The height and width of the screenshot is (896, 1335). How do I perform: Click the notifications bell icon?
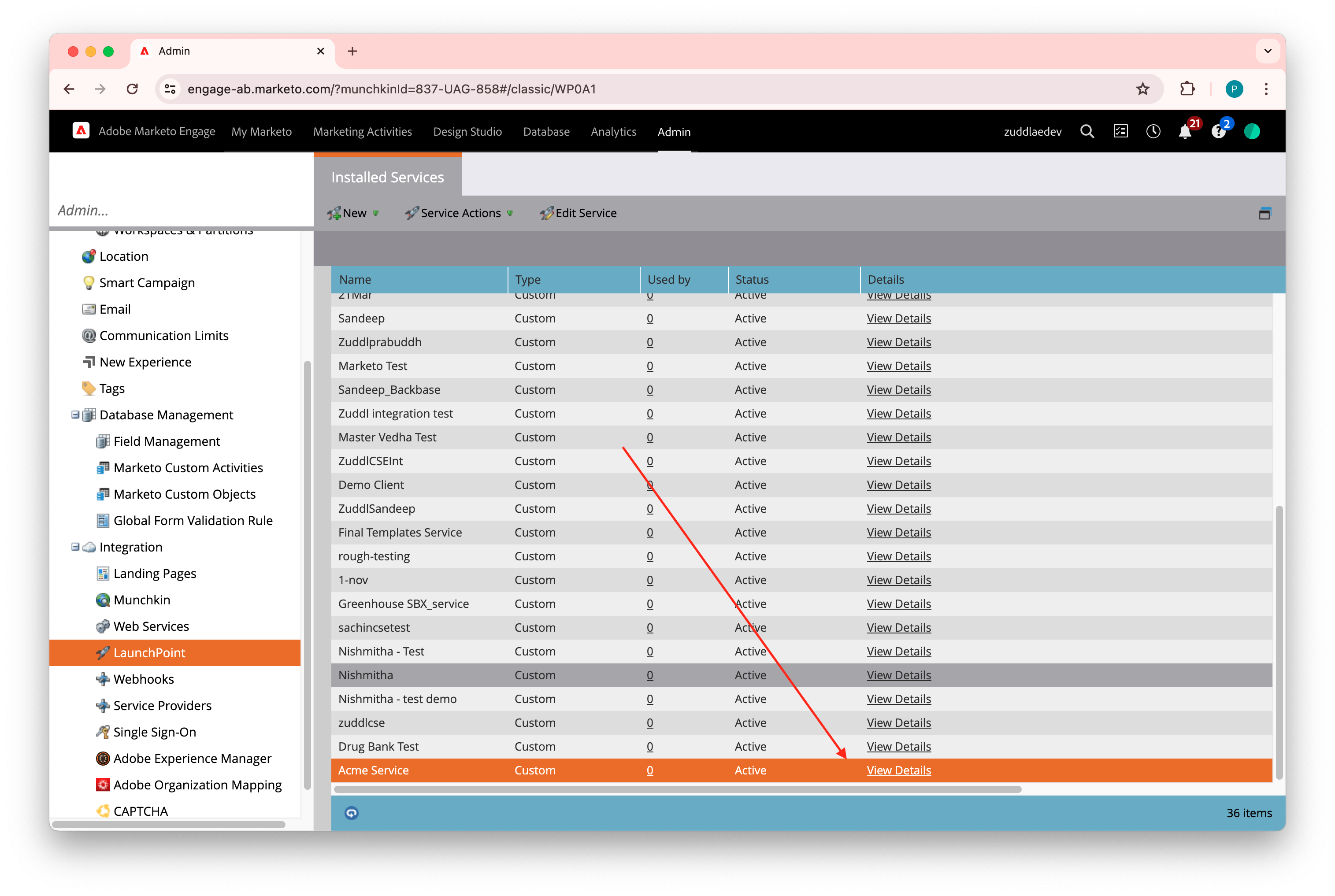1185,132
